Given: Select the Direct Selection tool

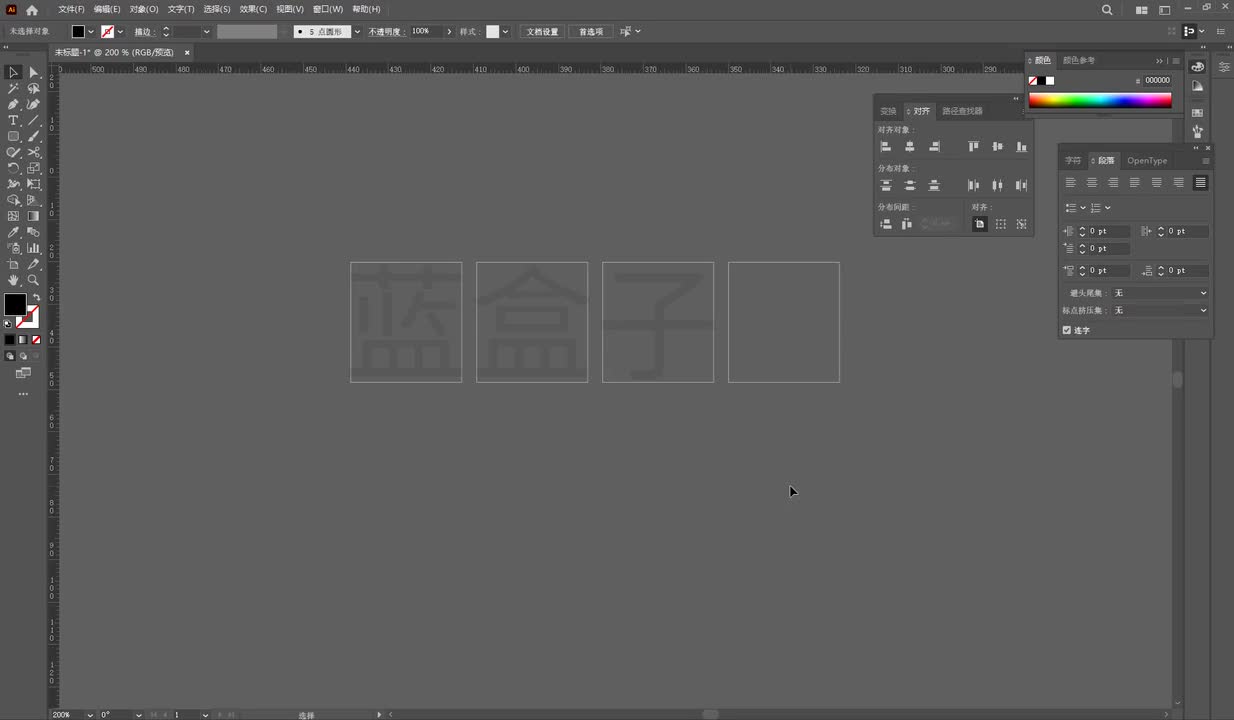Looking at the screenshot, I should (33, 72).
